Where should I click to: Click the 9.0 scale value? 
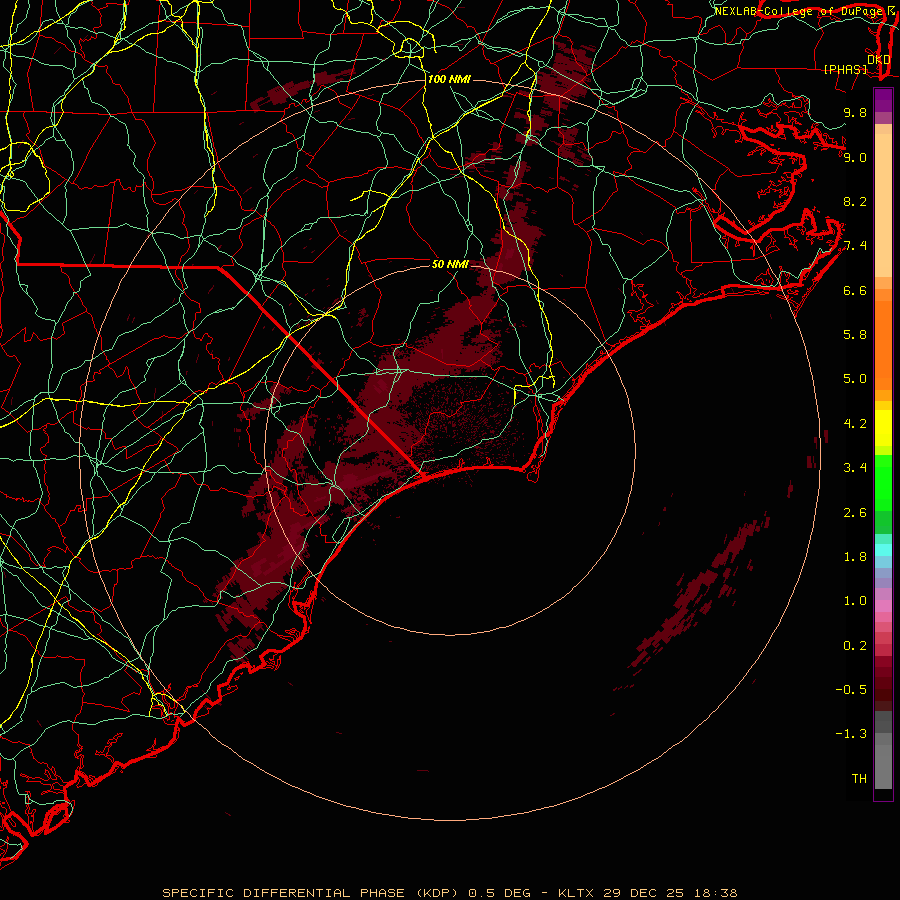click(855, 157)
